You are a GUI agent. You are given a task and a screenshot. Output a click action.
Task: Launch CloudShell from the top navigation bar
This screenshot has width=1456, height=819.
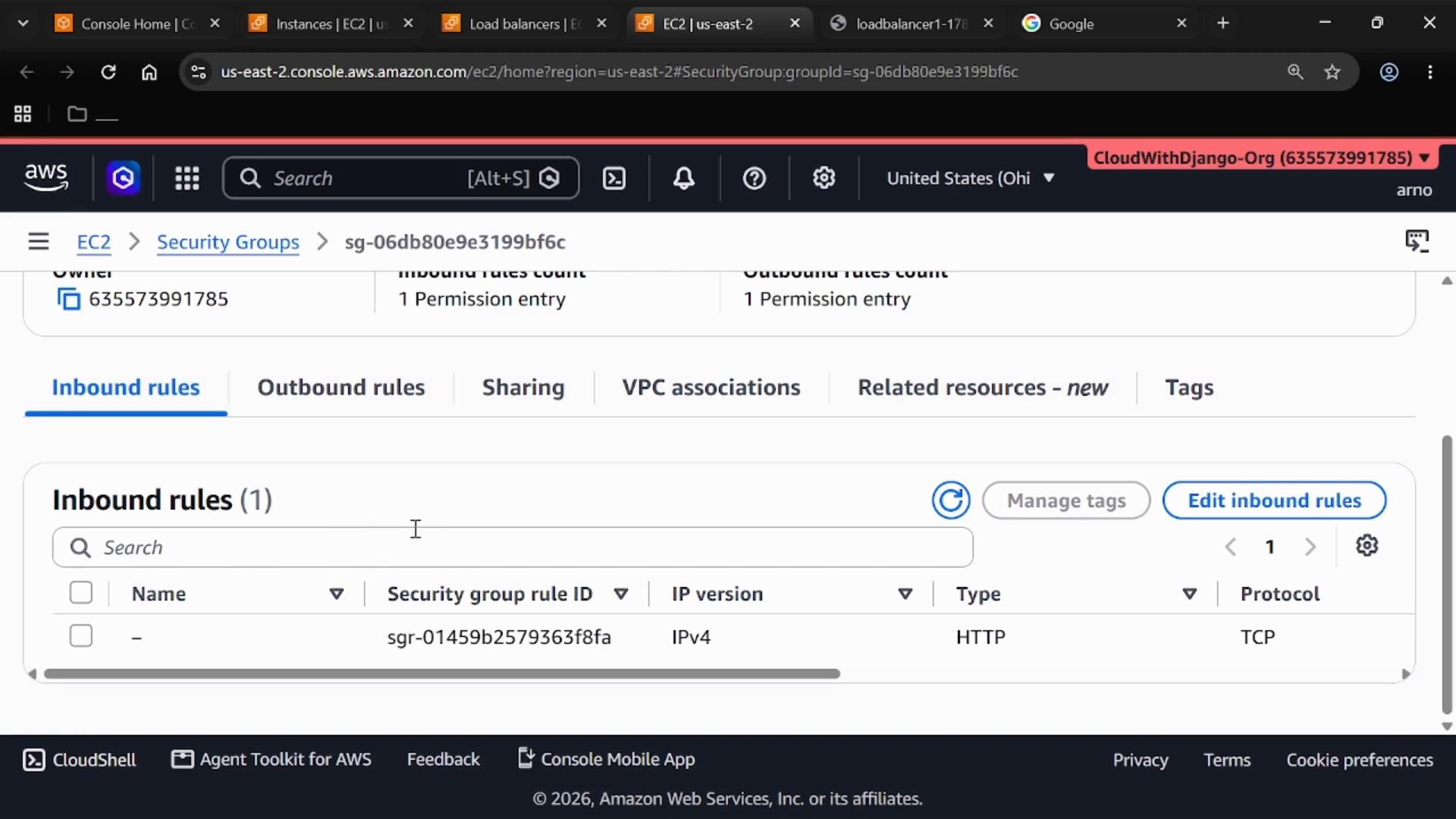tap(613, 178)
